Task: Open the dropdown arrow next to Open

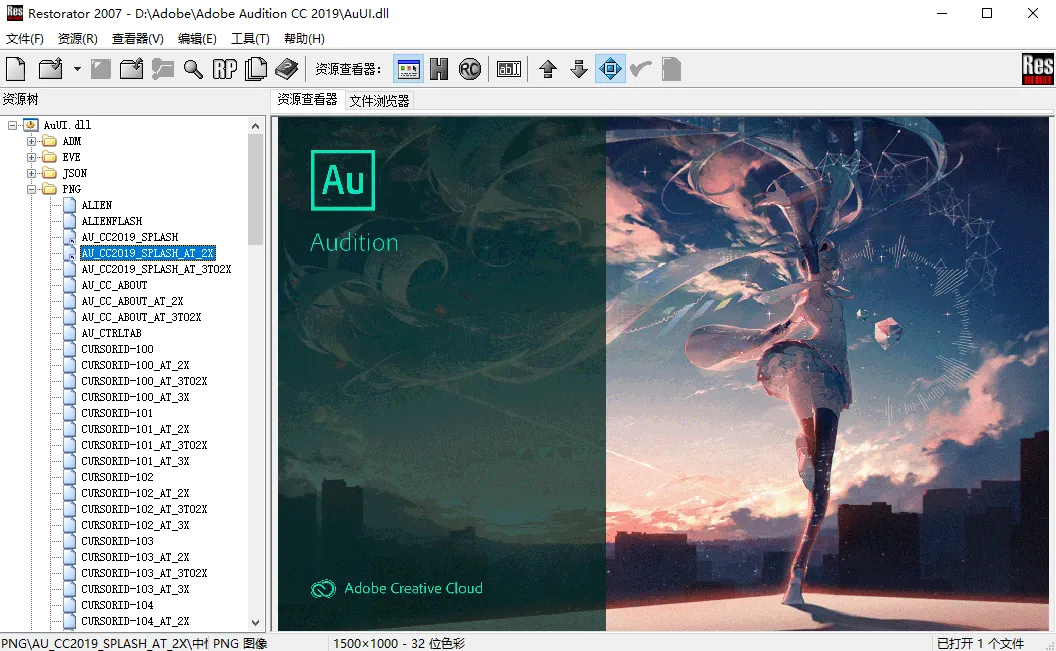Action: tap(77, 69)
